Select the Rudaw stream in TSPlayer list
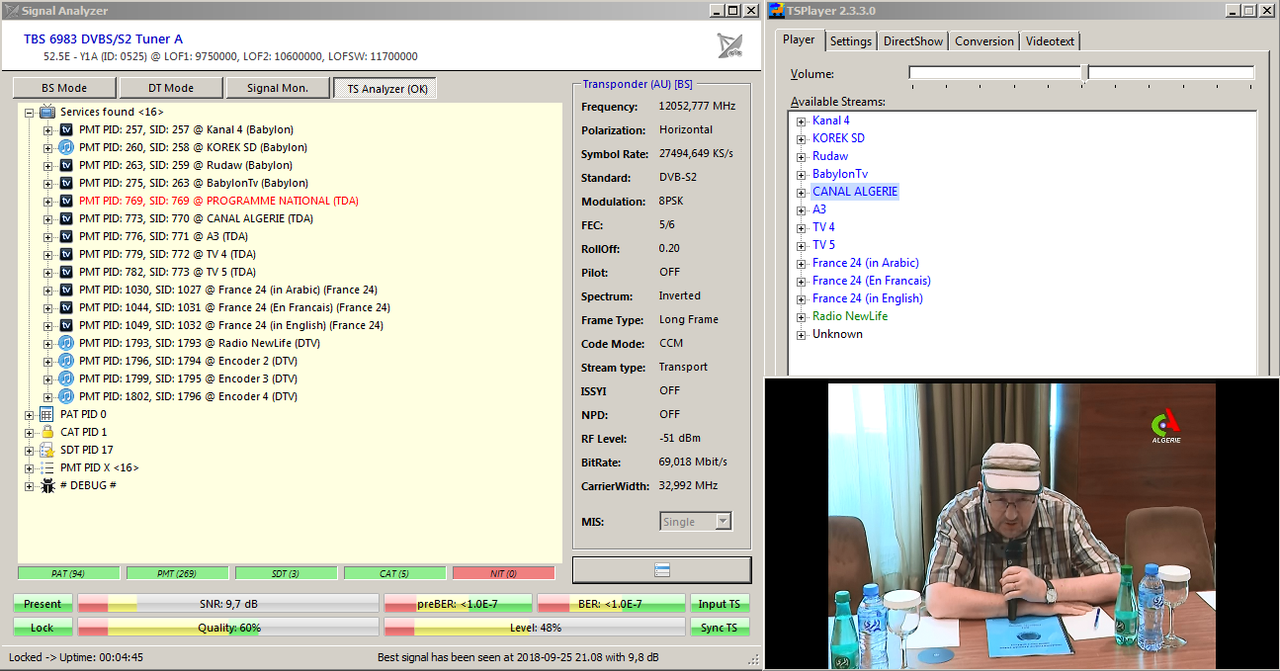1280x671 pixels. (830, 156)
